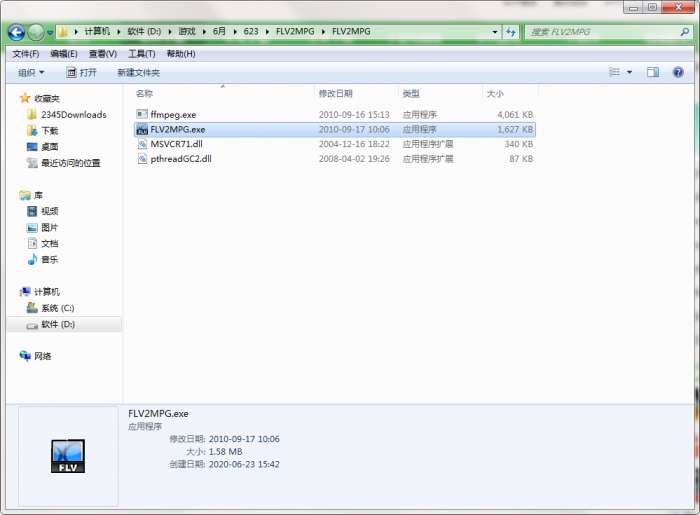Click the FLV2MPG.exe file icon in the list
Image resolution: width=700 pixels, height=515 pixels.
point(142,129)
